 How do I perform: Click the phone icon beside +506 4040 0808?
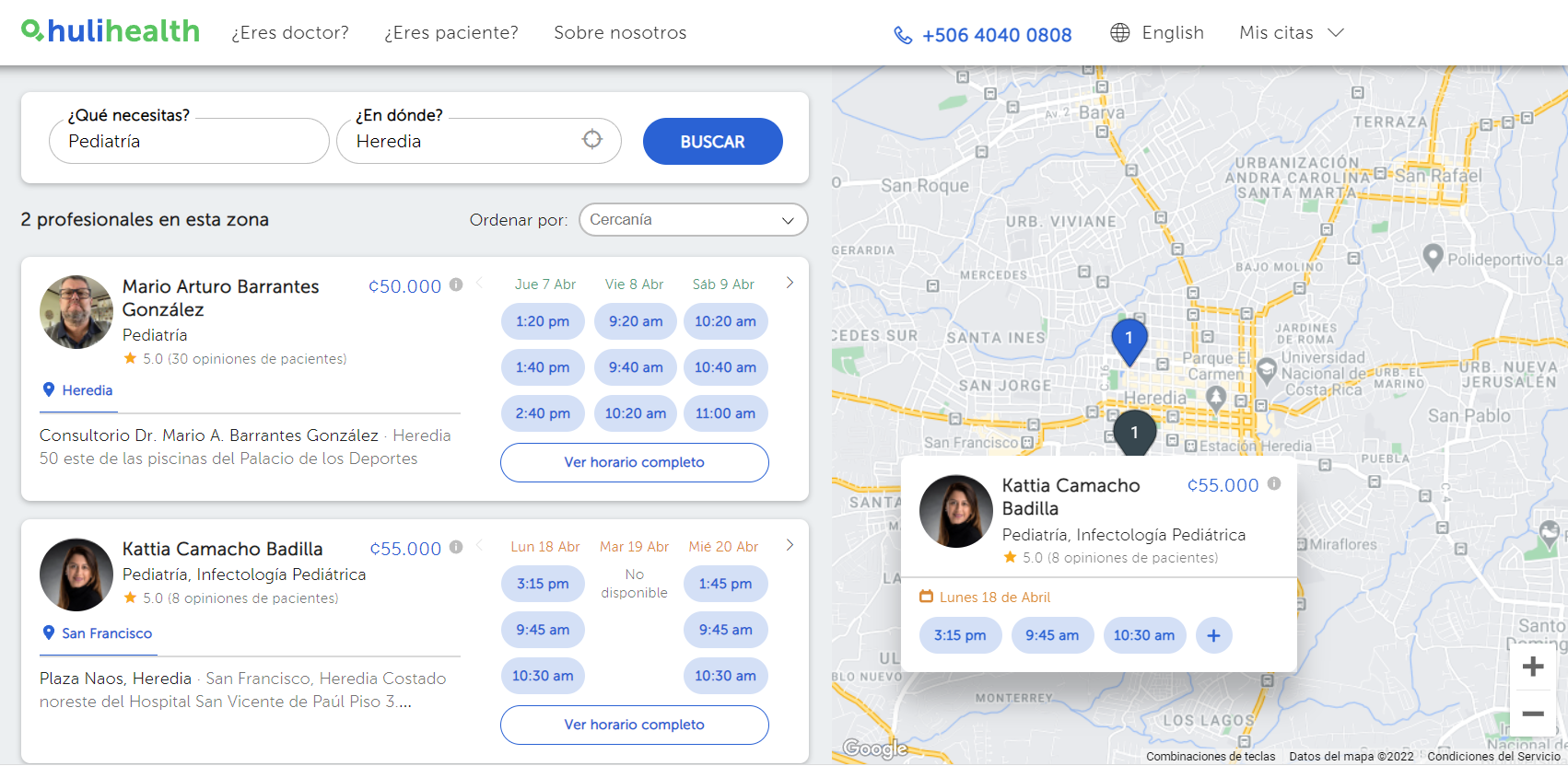pos(903,35)
